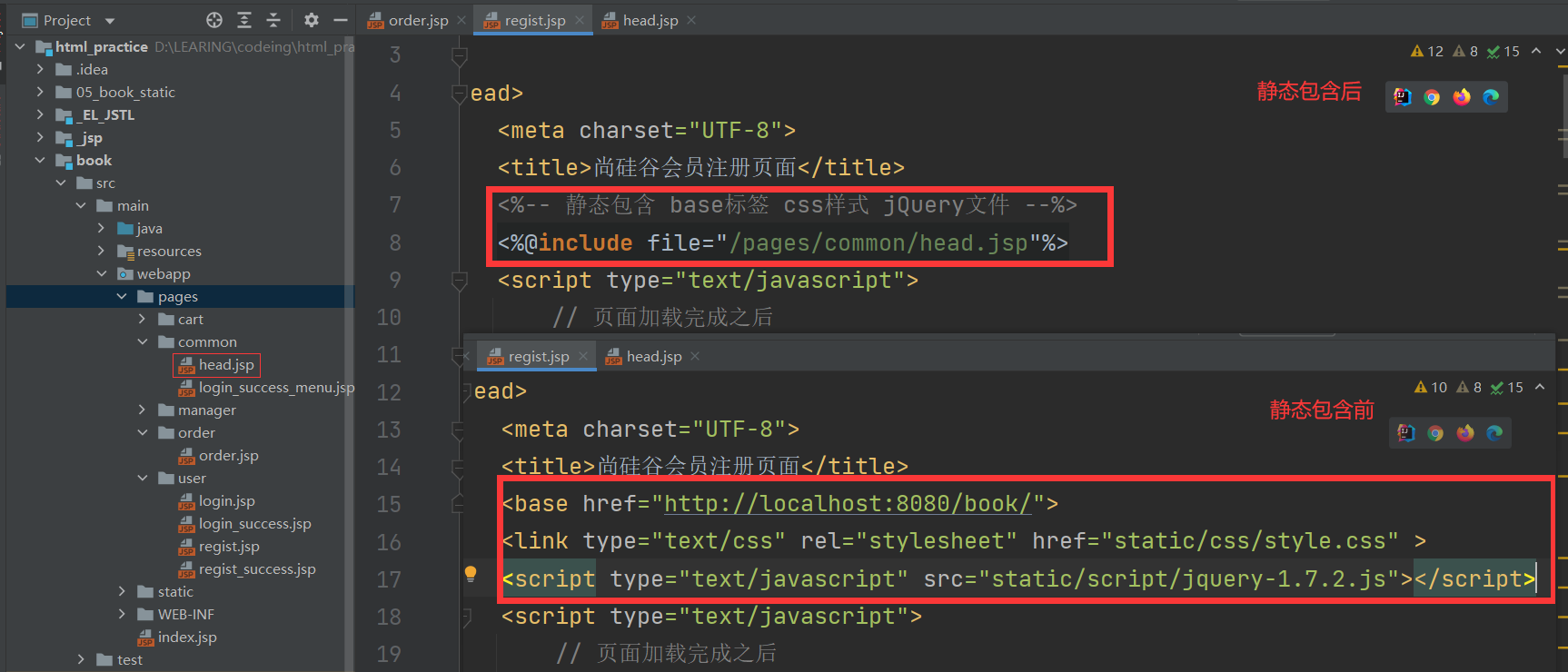
Task: Select the pages folder in tree
Action: pos(180,297)
